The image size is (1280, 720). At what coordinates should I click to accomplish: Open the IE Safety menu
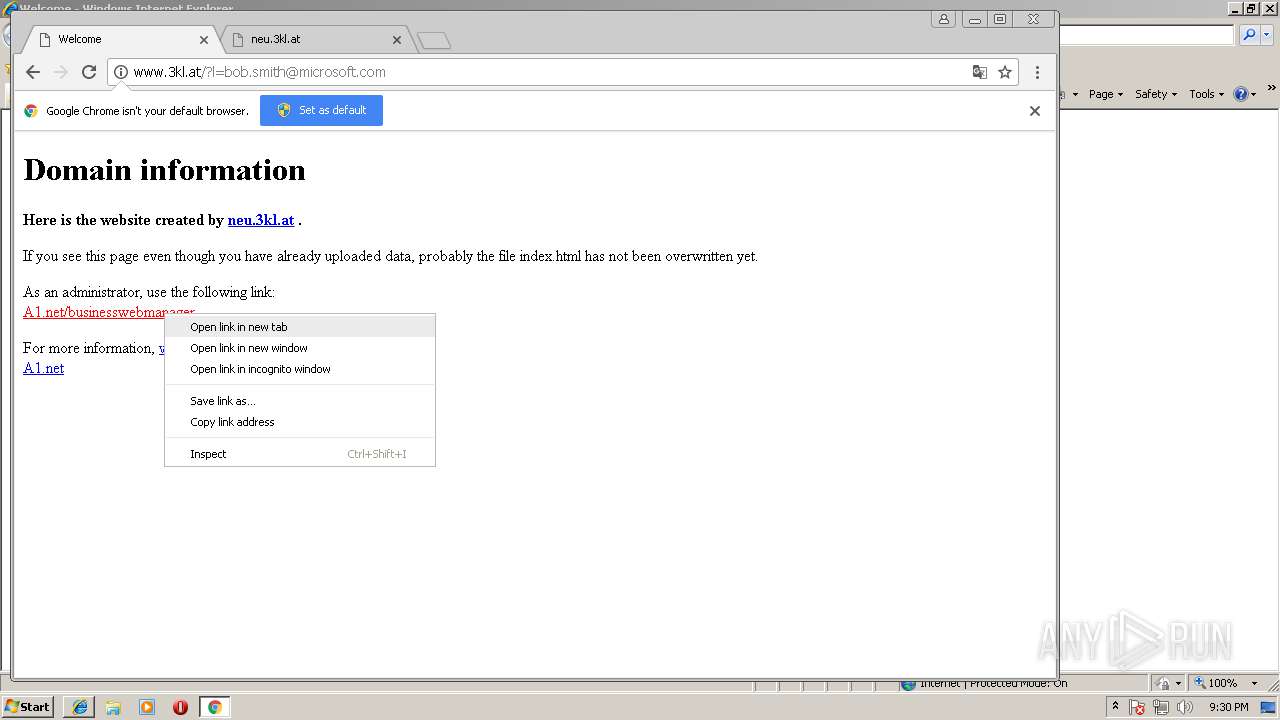[x=1155, y=94]
